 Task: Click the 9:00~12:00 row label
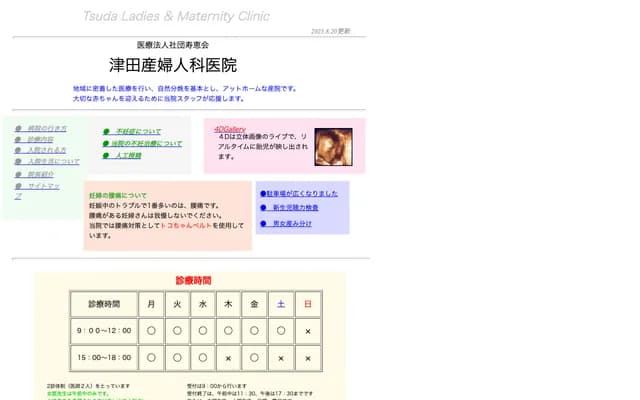pos(104,331)
